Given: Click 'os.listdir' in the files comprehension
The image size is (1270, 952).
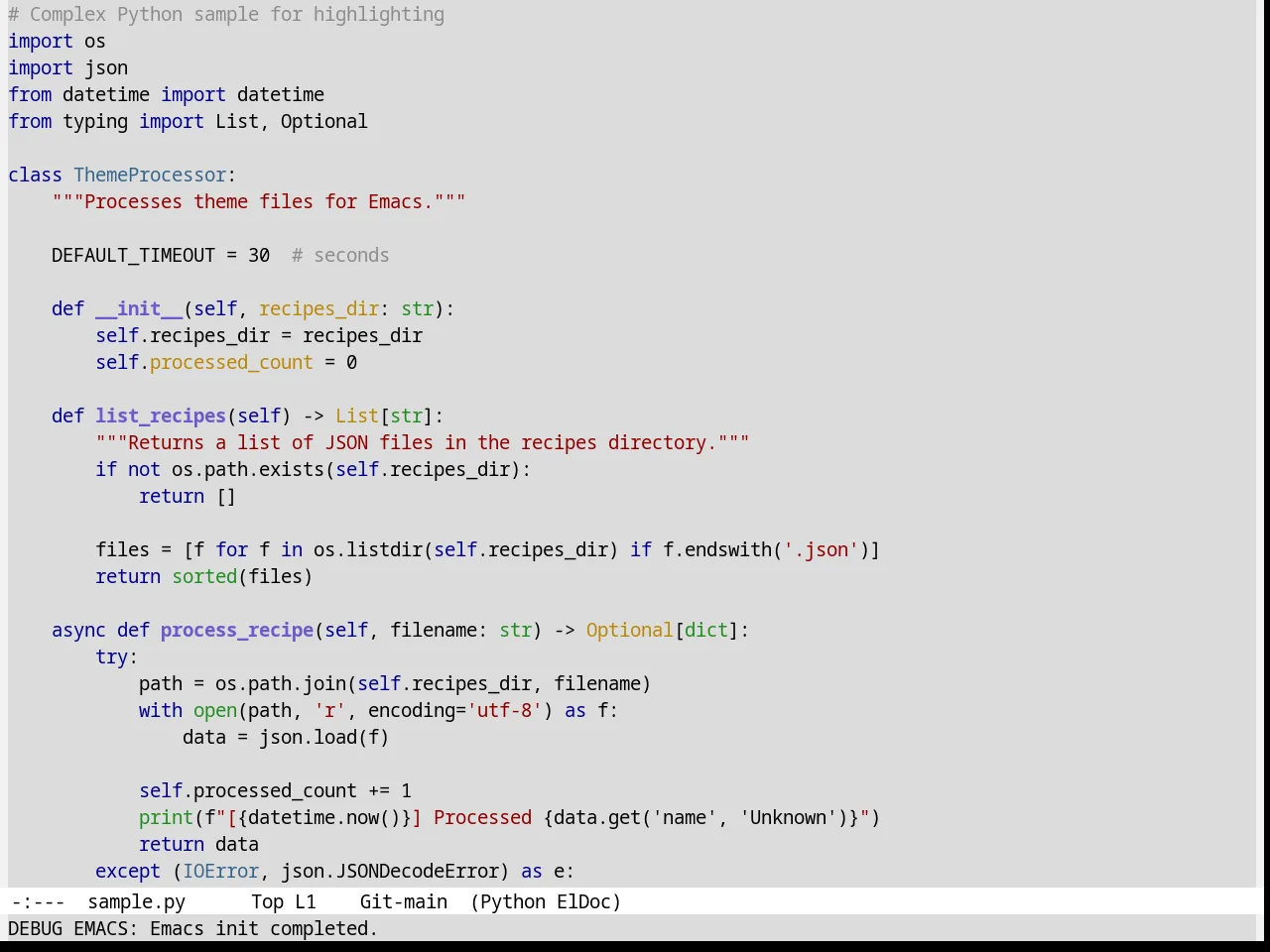Looking at the screenshot, I should pyautogui.click(x=368, y=549).
